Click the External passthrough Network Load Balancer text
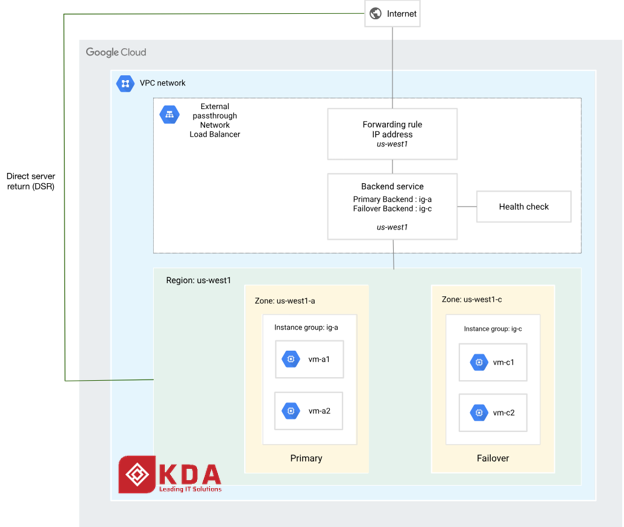 click(x=215, y=120)
